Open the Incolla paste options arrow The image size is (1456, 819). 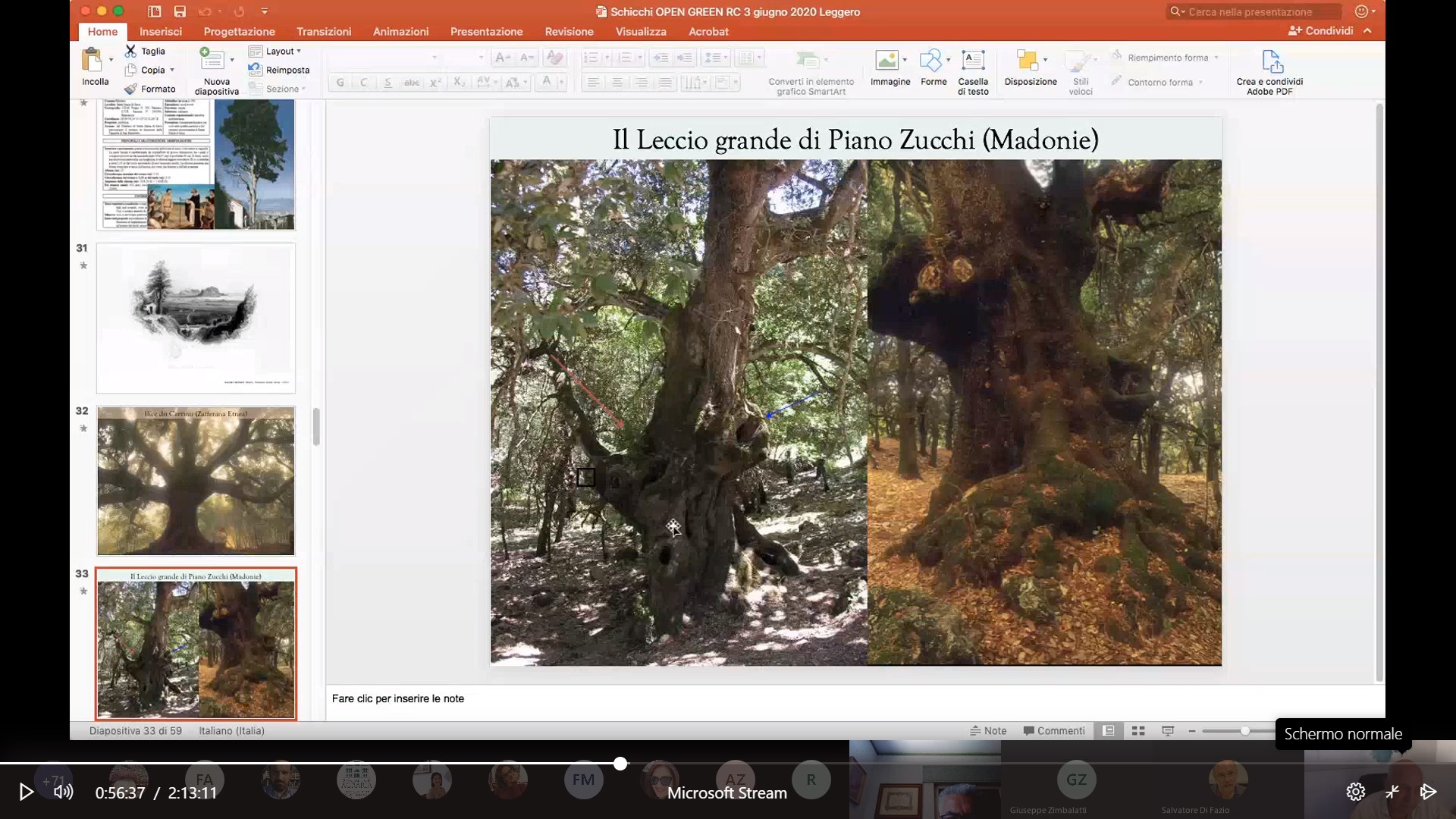point(111,60)
